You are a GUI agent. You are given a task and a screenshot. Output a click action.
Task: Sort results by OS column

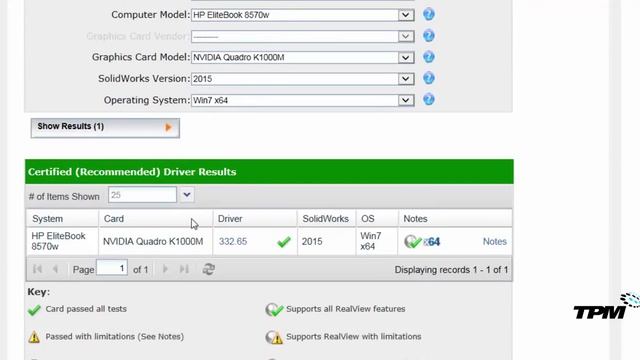click(x=377, y=219)
